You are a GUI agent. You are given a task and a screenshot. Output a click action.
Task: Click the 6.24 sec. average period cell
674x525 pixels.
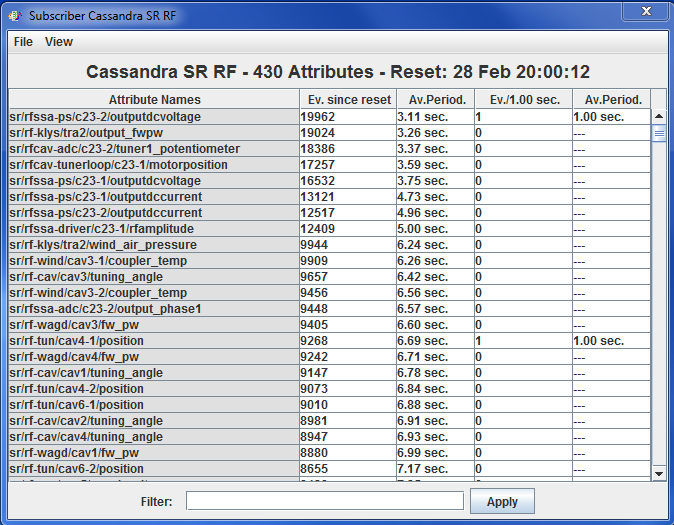point(436,245)
